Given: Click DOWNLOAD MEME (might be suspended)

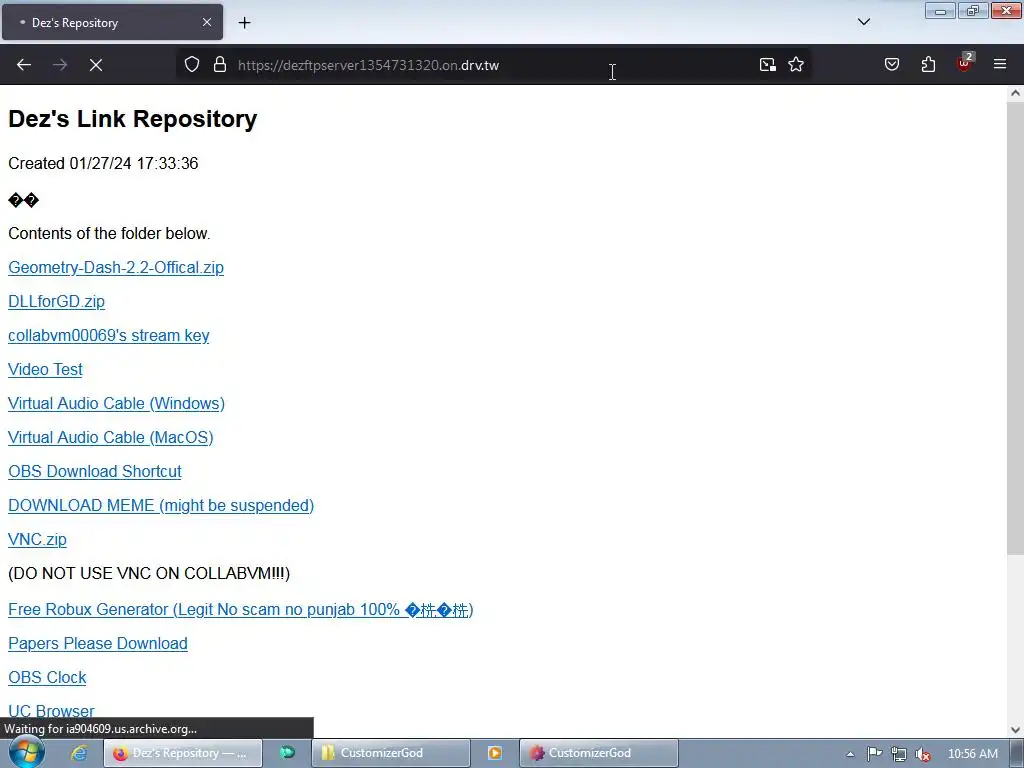Looking at the screenshot, I should point(161,505).
